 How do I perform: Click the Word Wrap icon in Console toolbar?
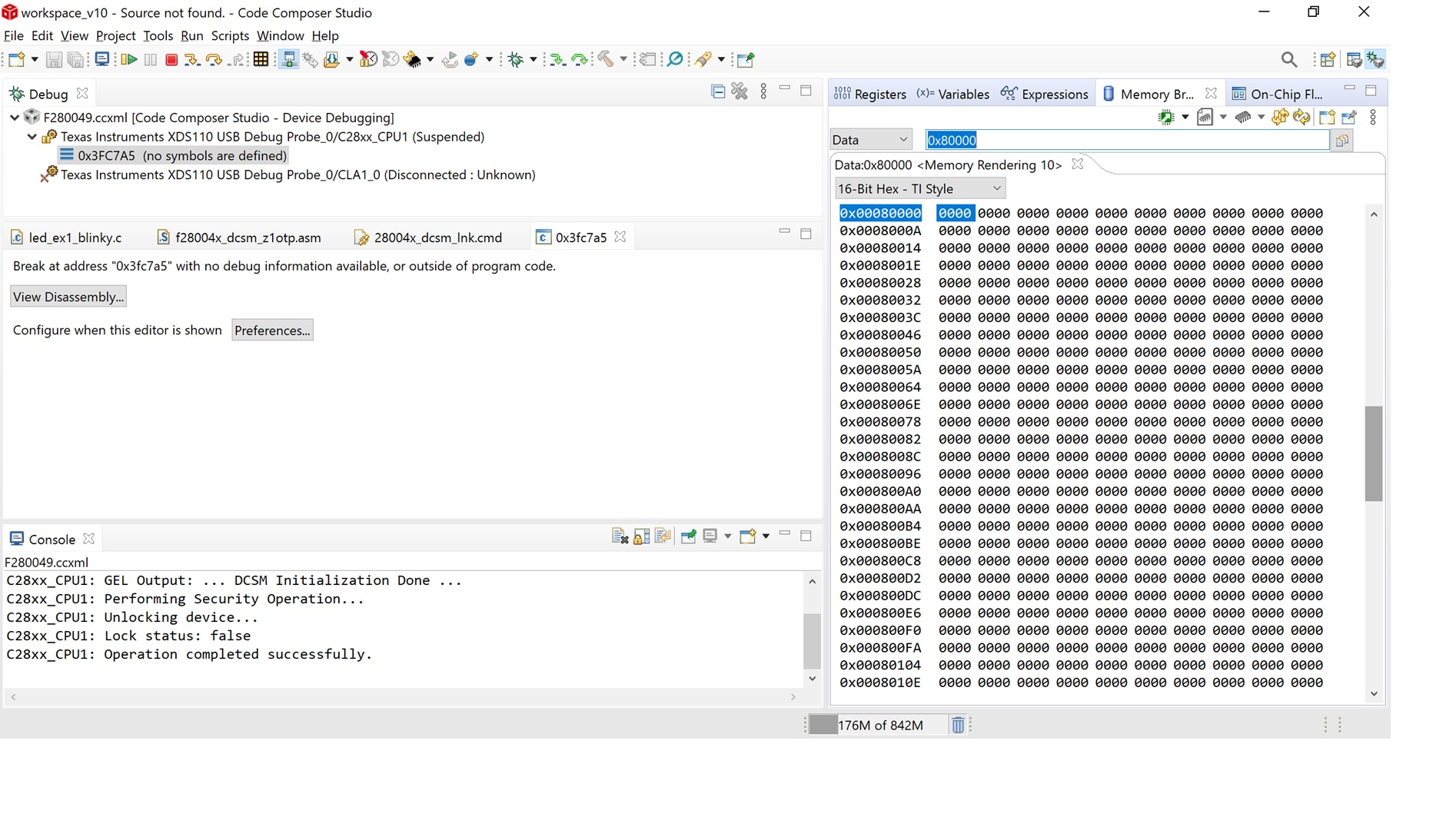coord(663,536)
